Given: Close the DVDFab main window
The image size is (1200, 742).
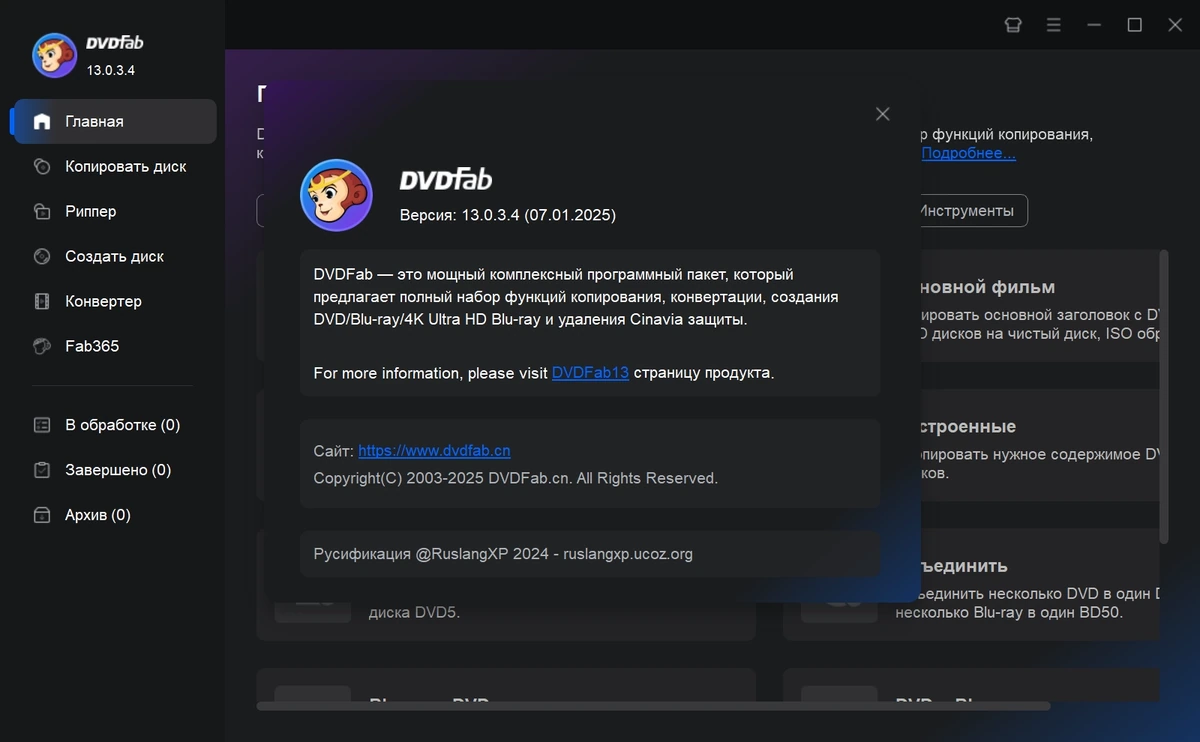Looking at the screenshot, I should (1175, 25).
